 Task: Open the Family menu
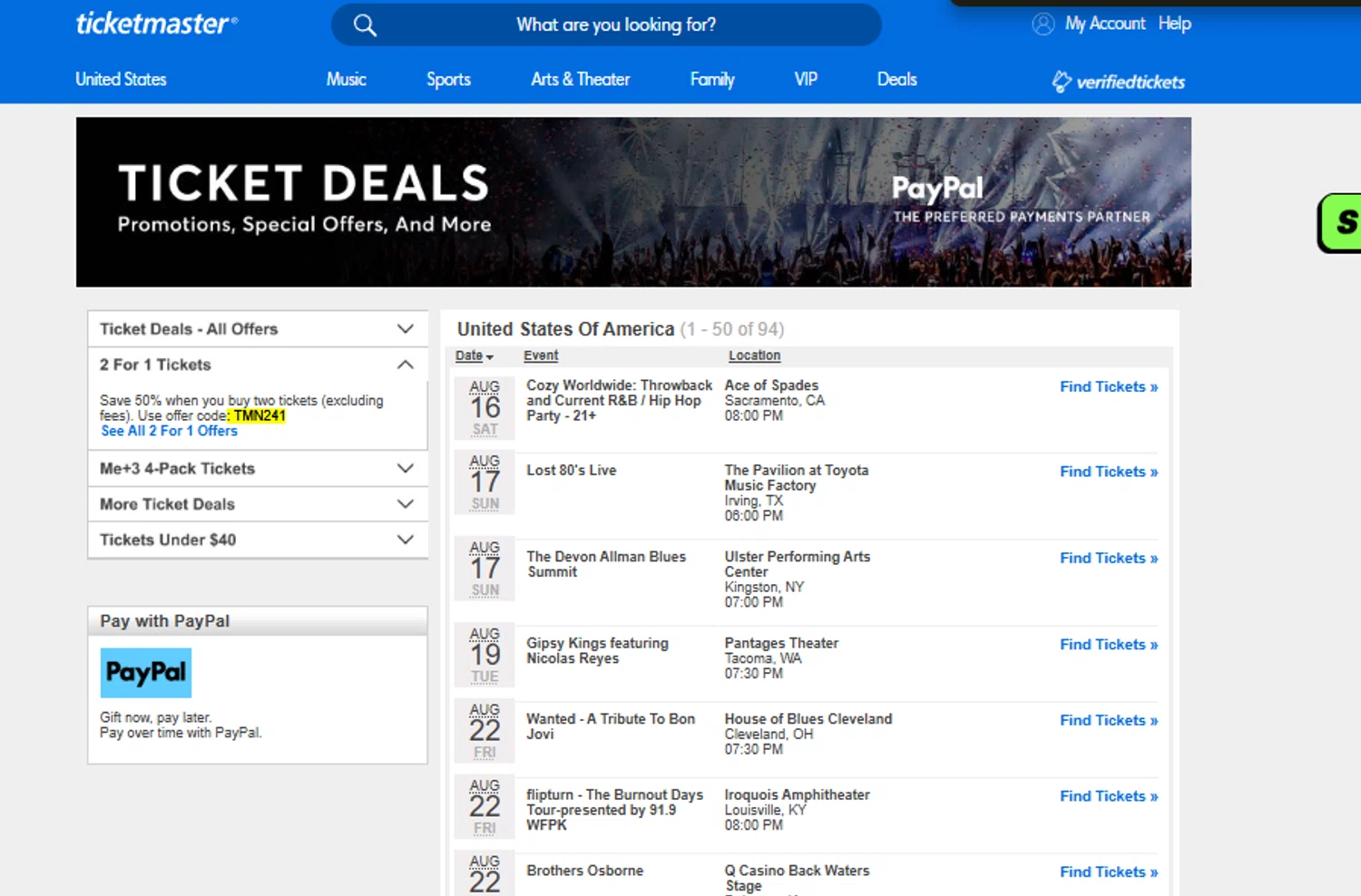[x=712, y=79]
